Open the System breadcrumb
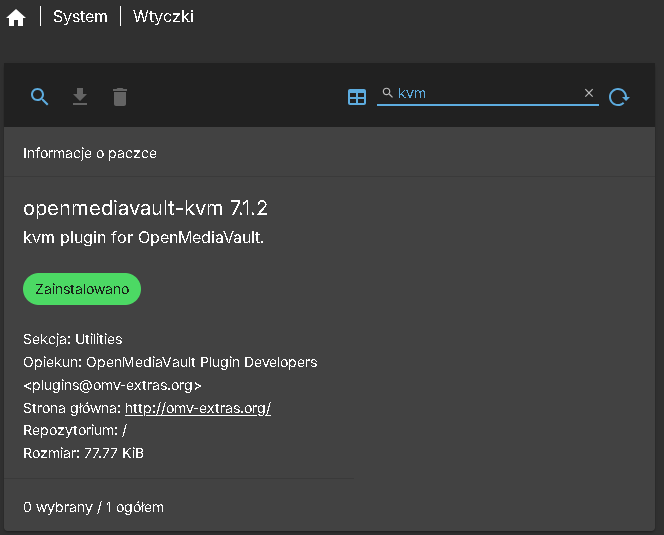Image resolution: width=664 pixels, height=535 pixels. (80, 17)
